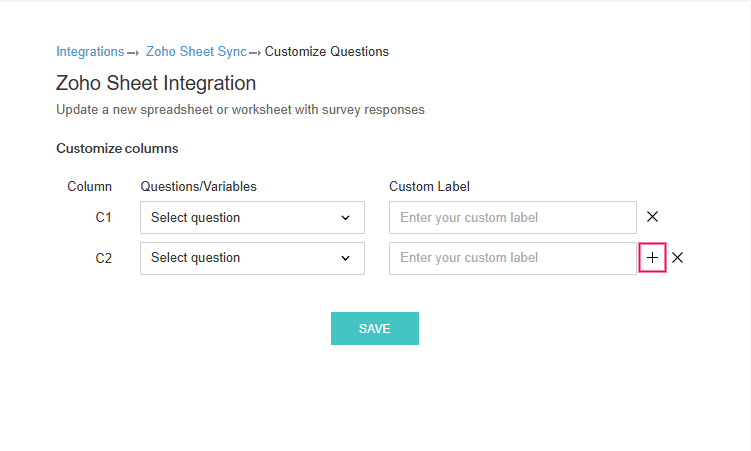Click the Customize columns section title

click(x=117, y=148)
